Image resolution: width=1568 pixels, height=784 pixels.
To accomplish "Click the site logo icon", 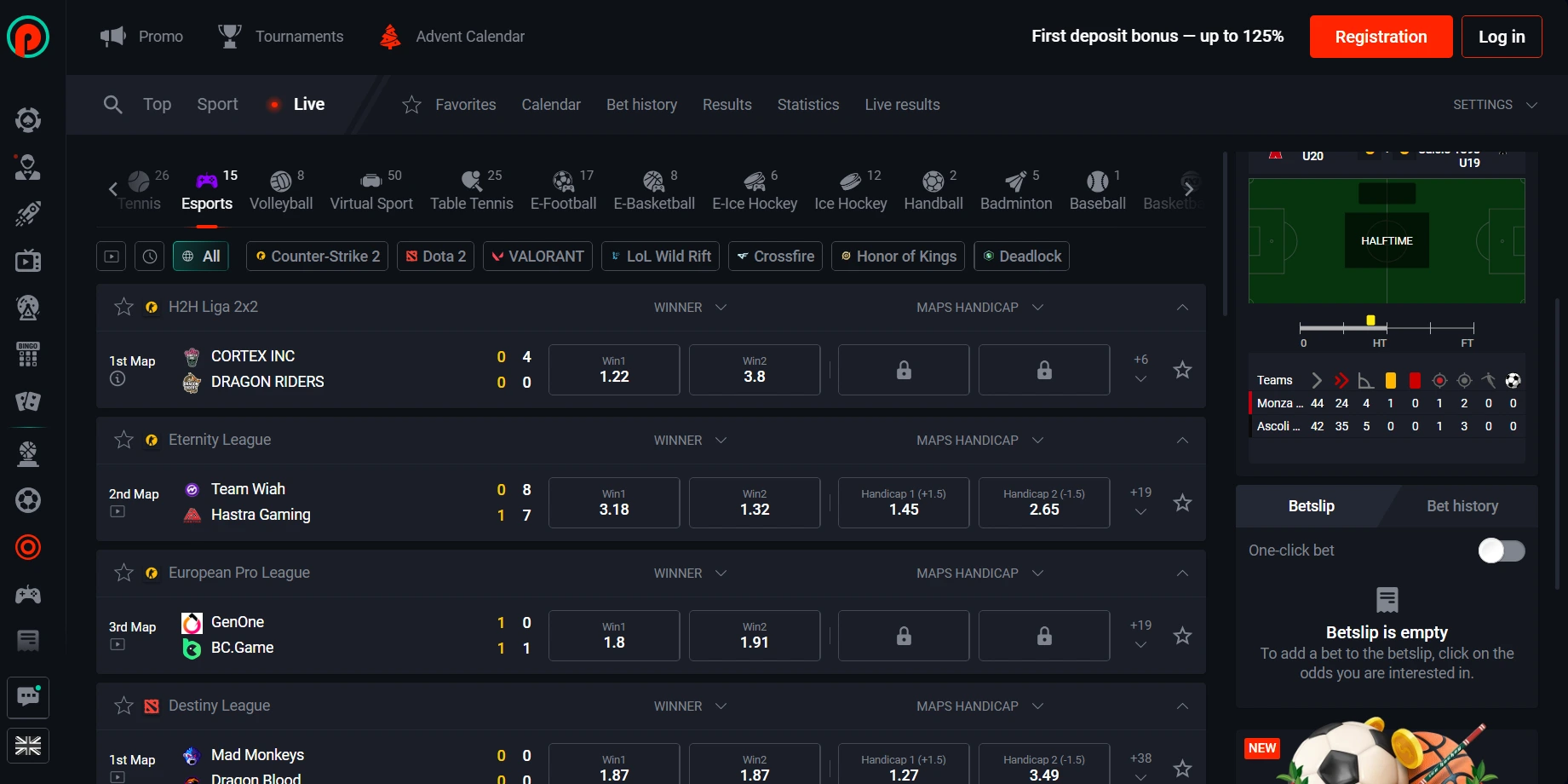I will coord(28,37).
